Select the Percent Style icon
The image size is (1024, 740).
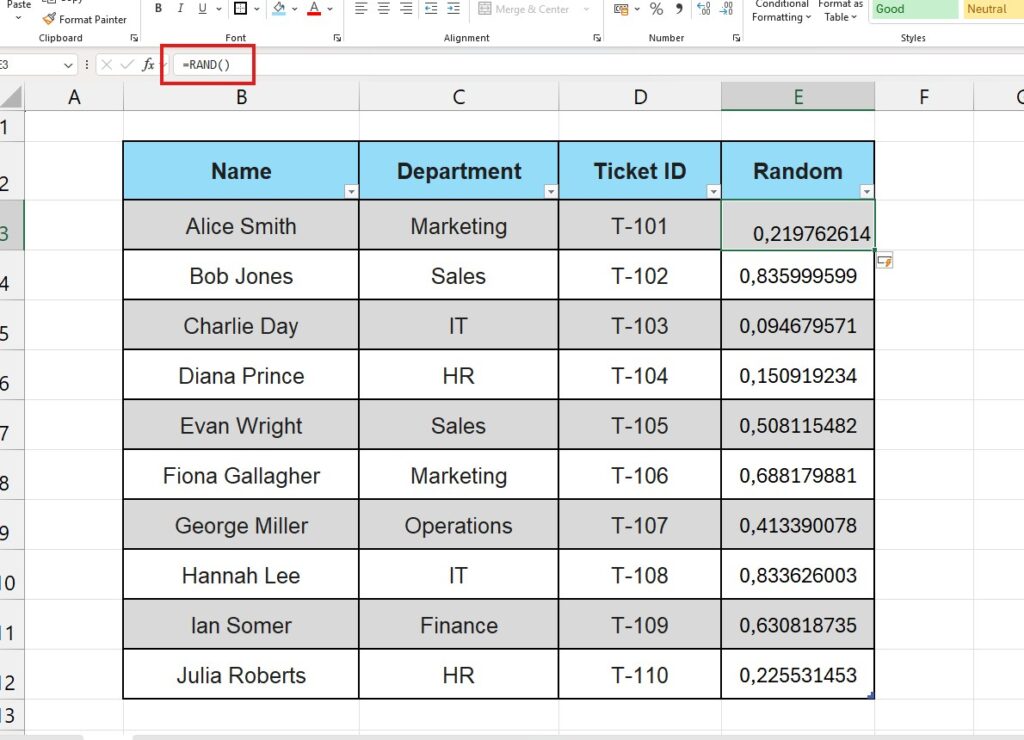pos(656,10)
